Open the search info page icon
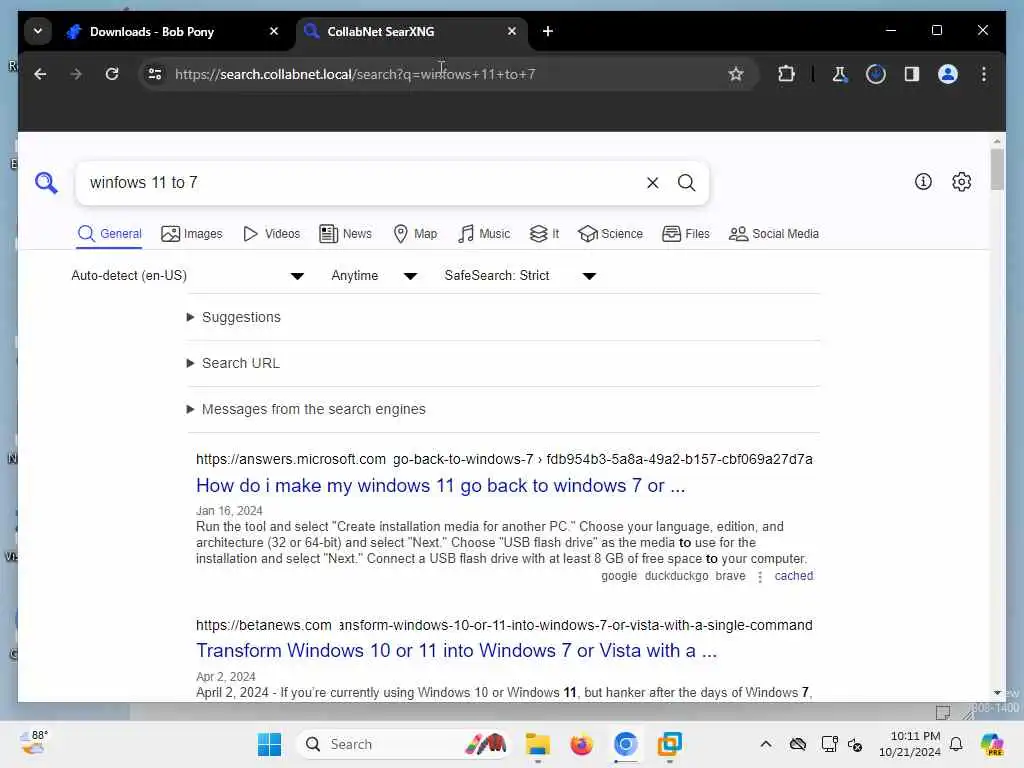This screenshot has height=768, width=1024. point(923,182)
